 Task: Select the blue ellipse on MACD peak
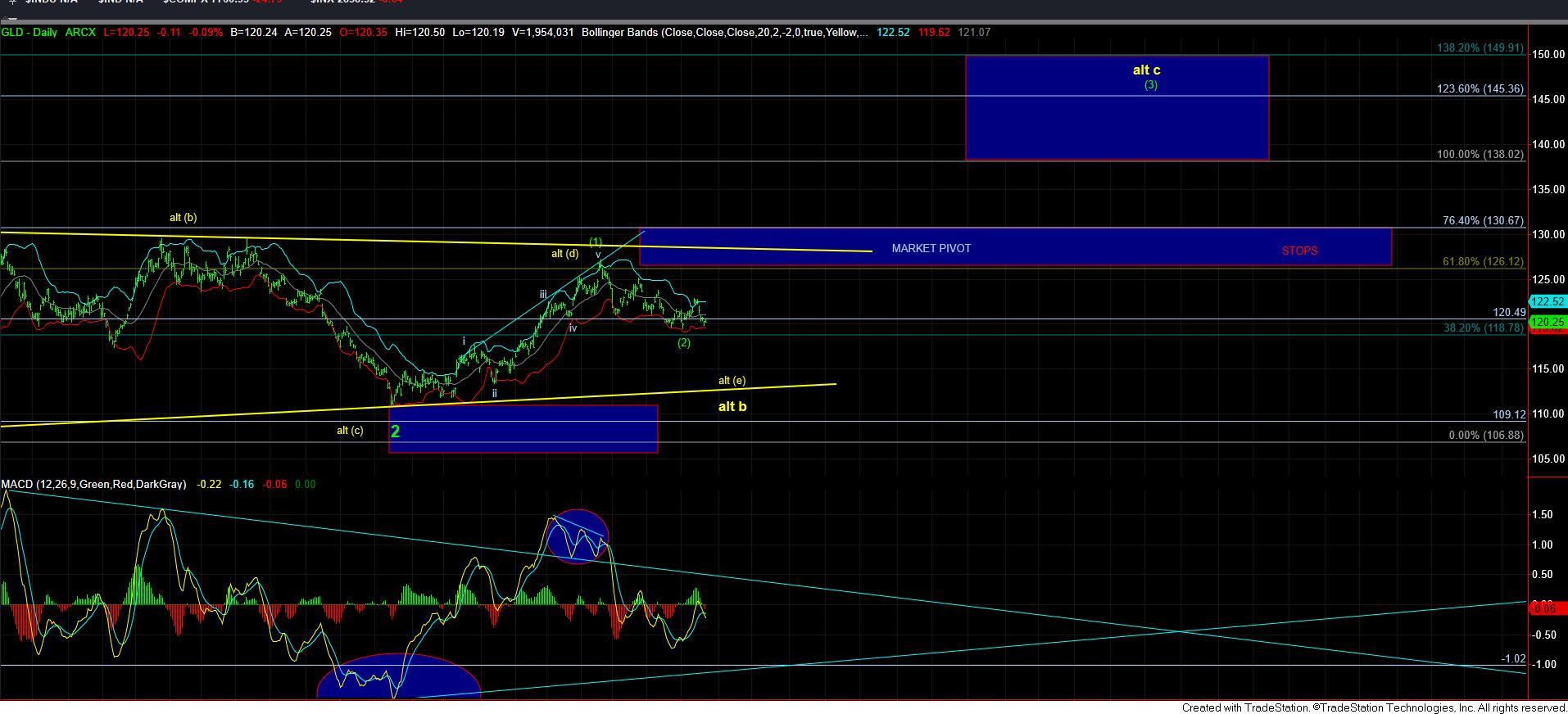578,537
